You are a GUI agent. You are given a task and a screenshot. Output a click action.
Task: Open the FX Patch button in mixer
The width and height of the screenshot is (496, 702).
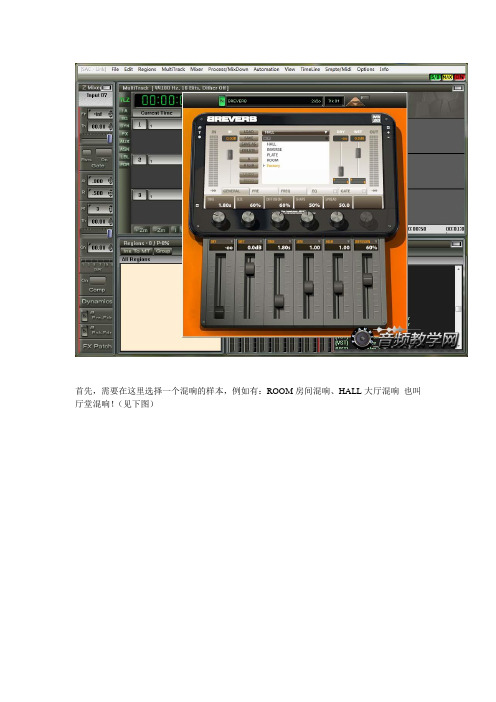(x=97, y=346)
